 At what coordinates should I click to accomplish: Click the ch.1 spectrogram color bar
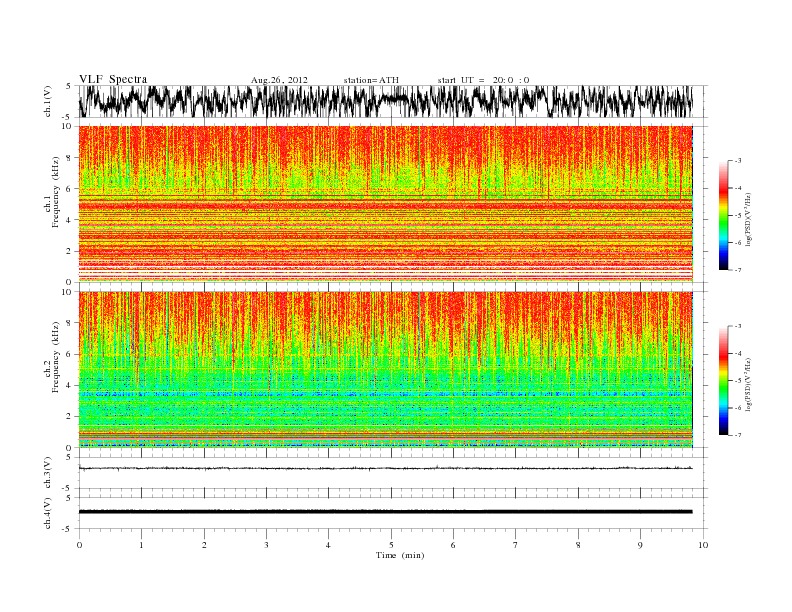click(723, 216)
